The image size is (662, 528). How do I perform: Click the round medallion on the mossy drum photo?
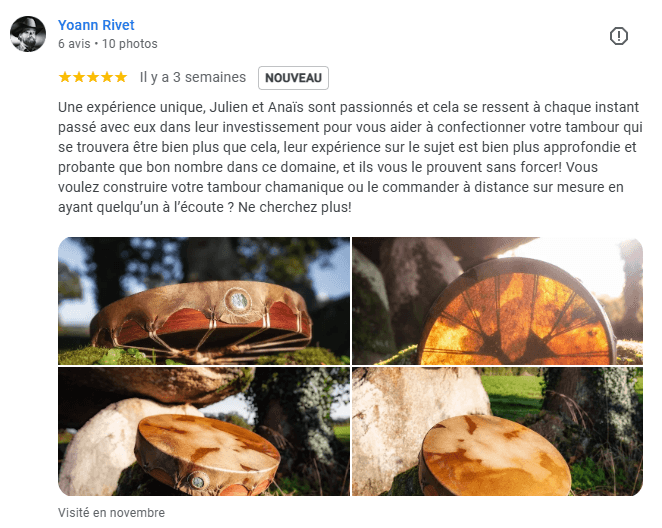239,302
